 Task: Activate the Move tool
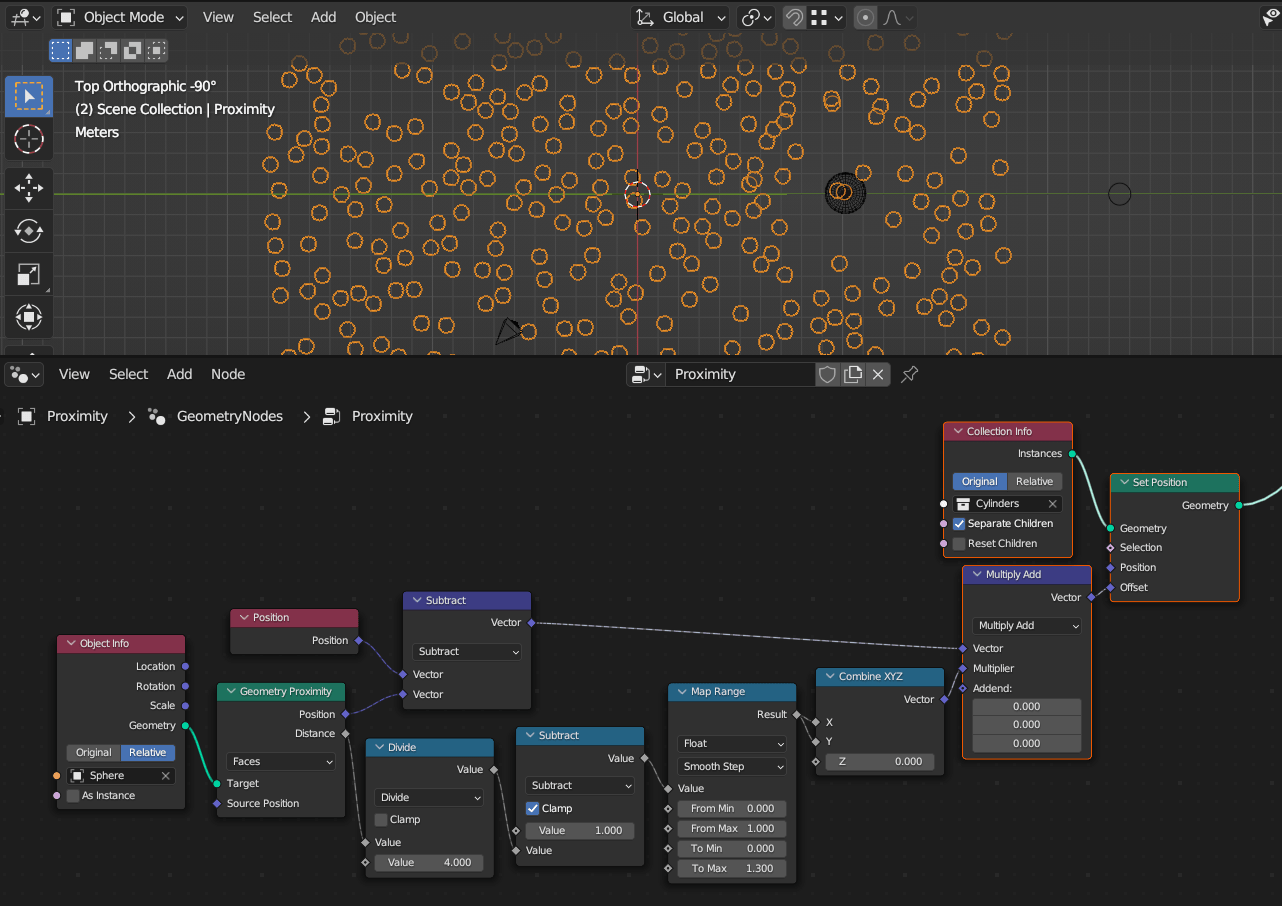click(x=28, y=187)
